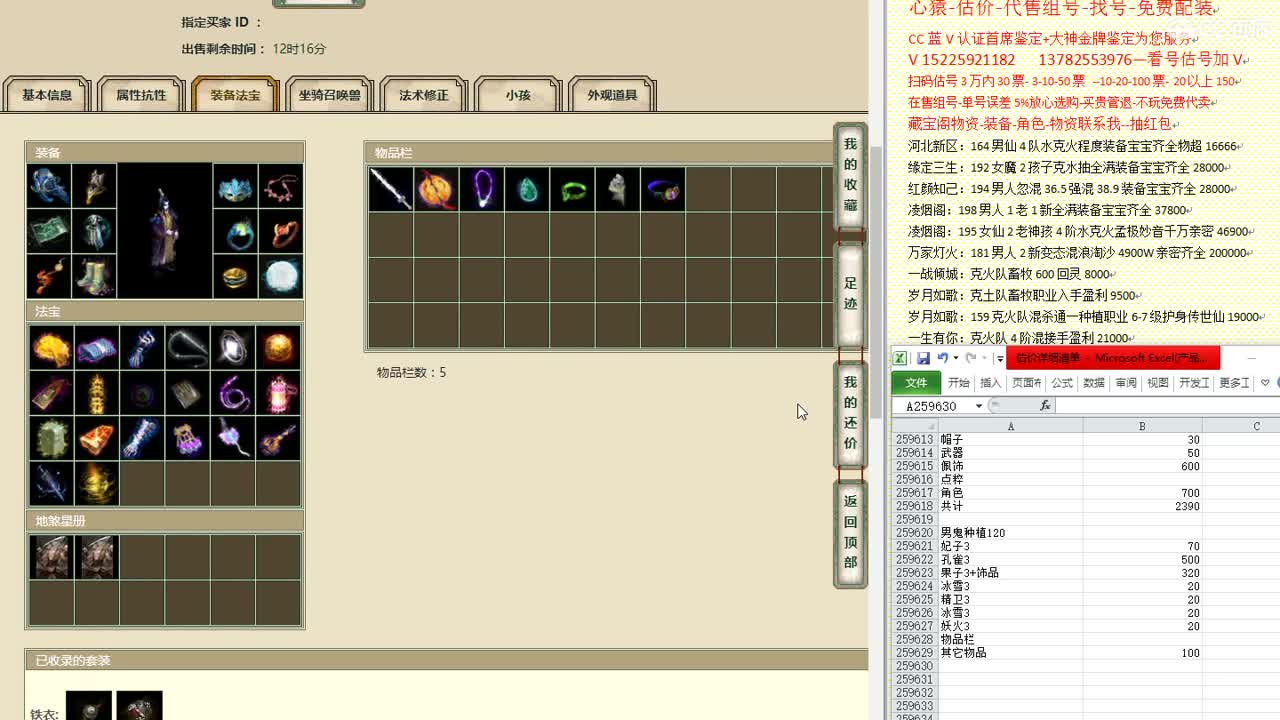Select the pink lantern 法宝 icon

(x=278, y=393)
